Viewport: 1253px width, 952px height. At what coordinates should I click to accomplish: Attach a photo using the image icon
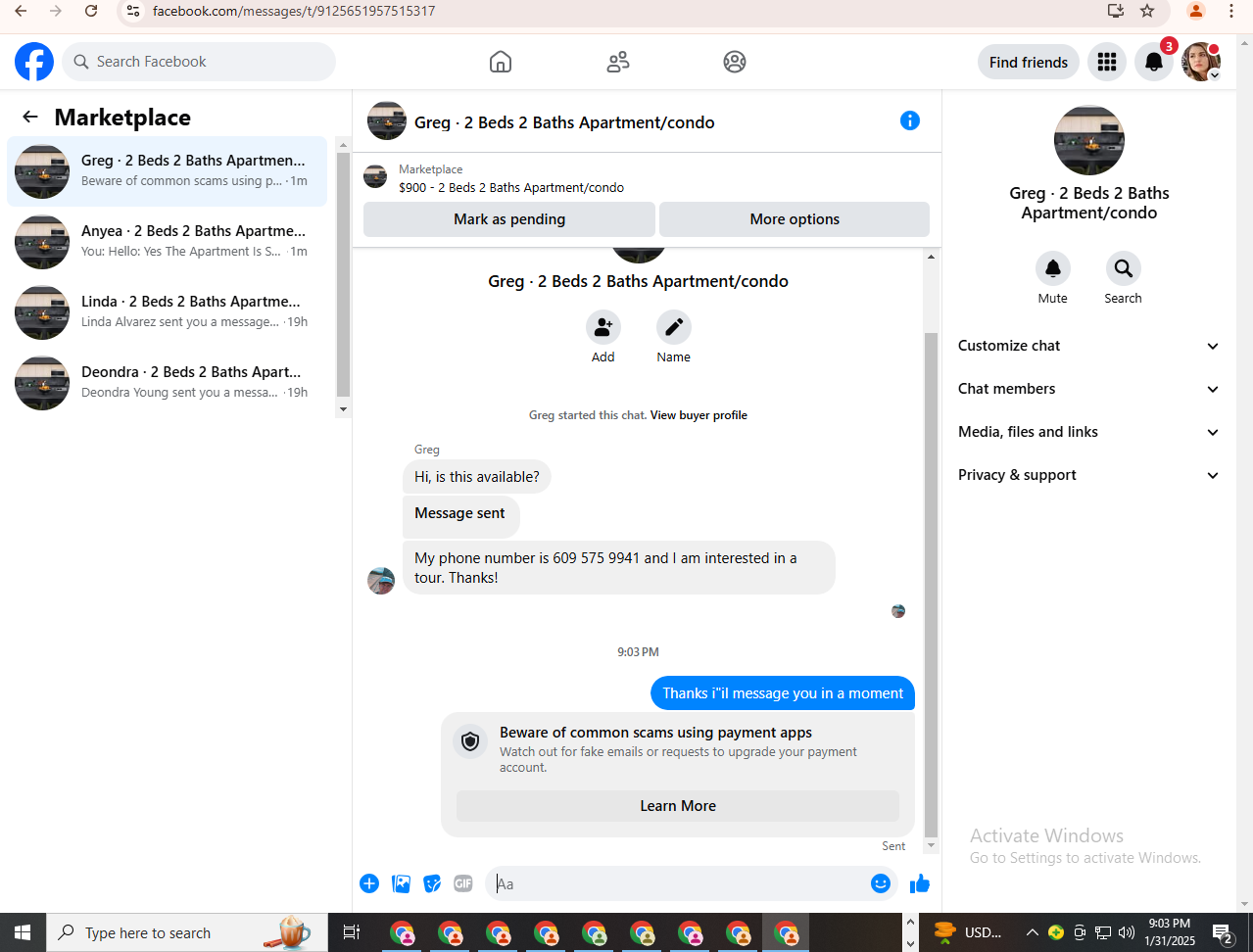pos(402,883)
